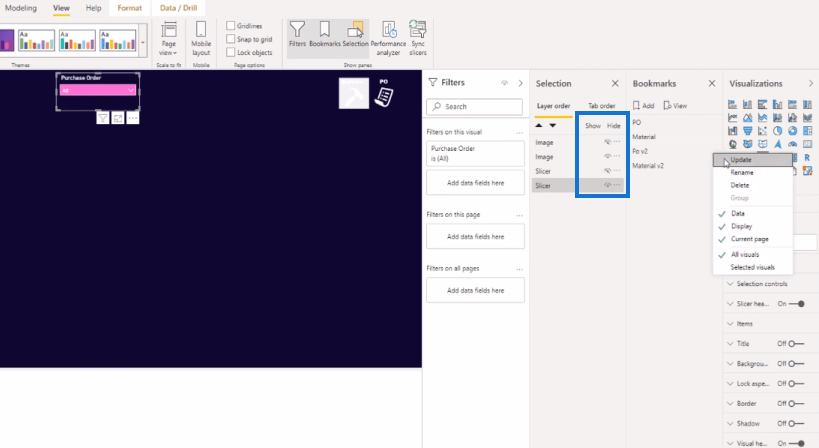Expand the Purchase Order slicer dropdown
The width and height of the screenshot is (819, 448).
tap(130, 90)
